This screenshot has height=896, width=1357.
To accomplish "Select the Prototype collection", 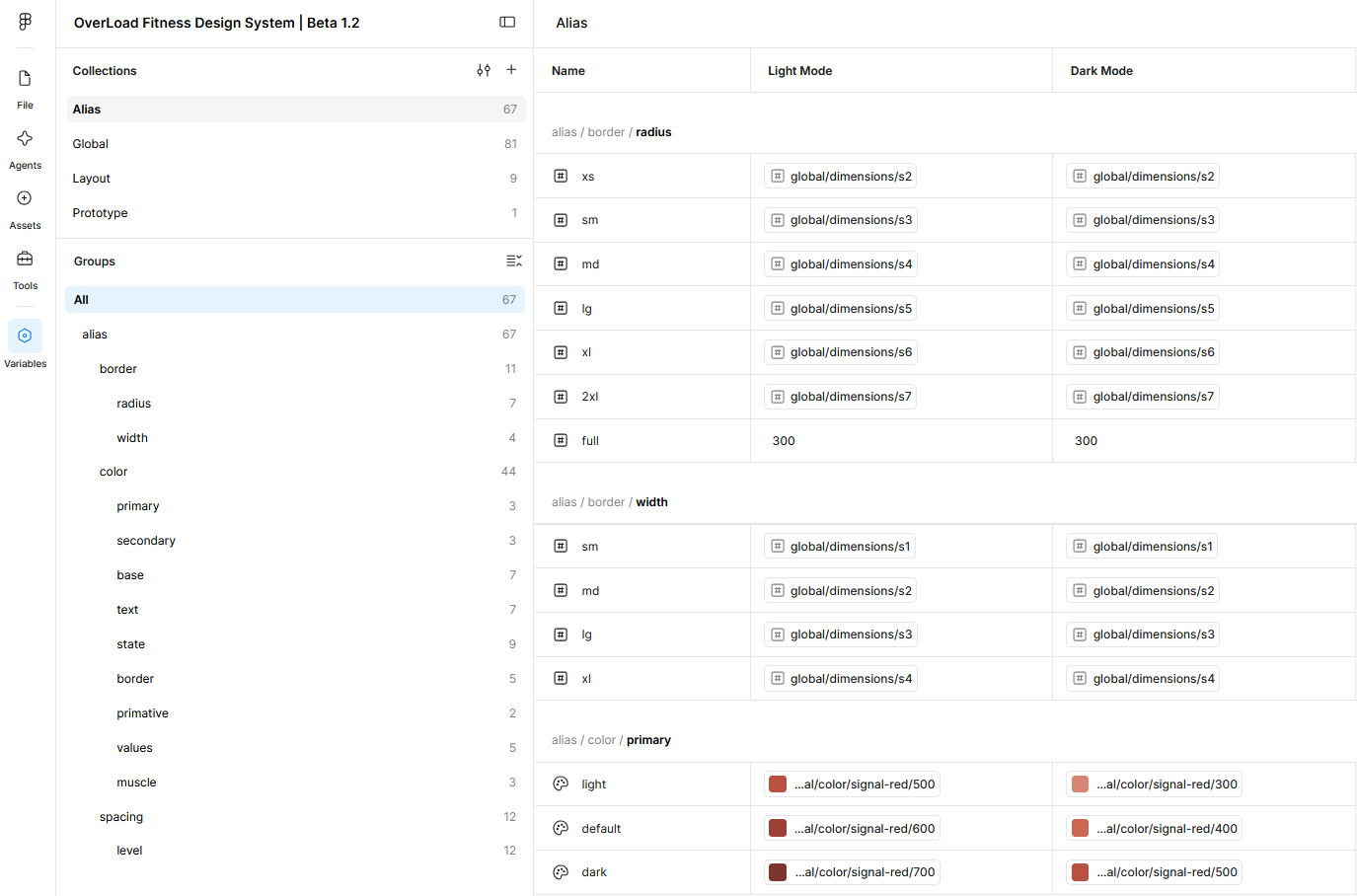I will 296,213.
